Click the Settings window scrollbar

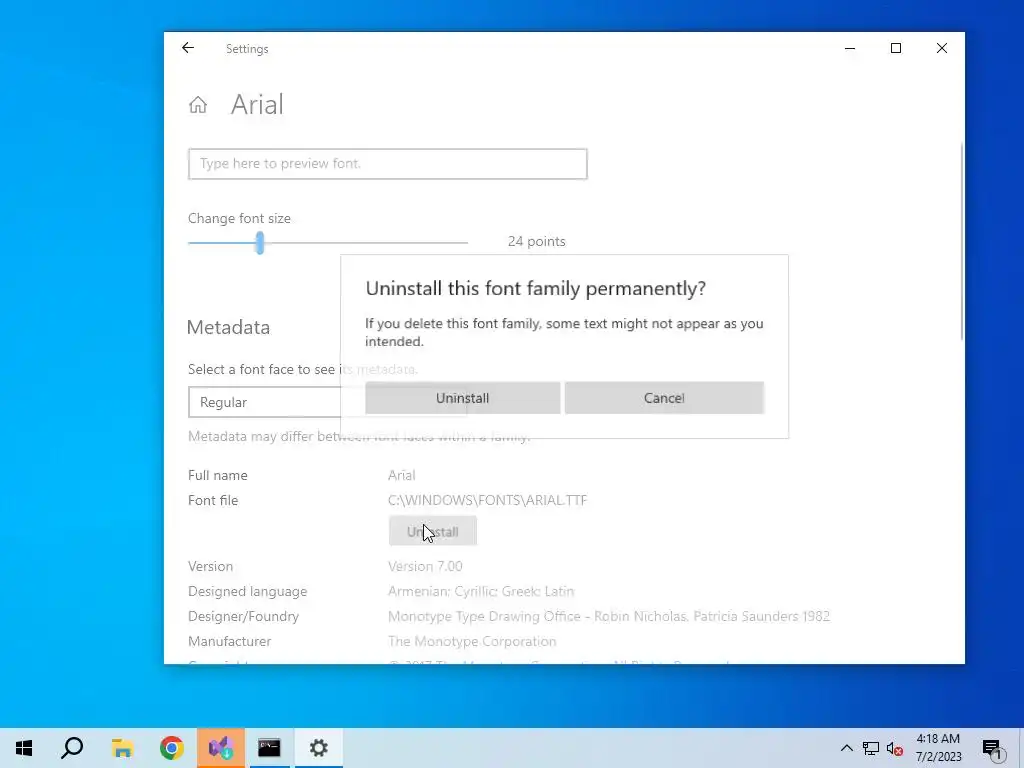pos(961,242)
